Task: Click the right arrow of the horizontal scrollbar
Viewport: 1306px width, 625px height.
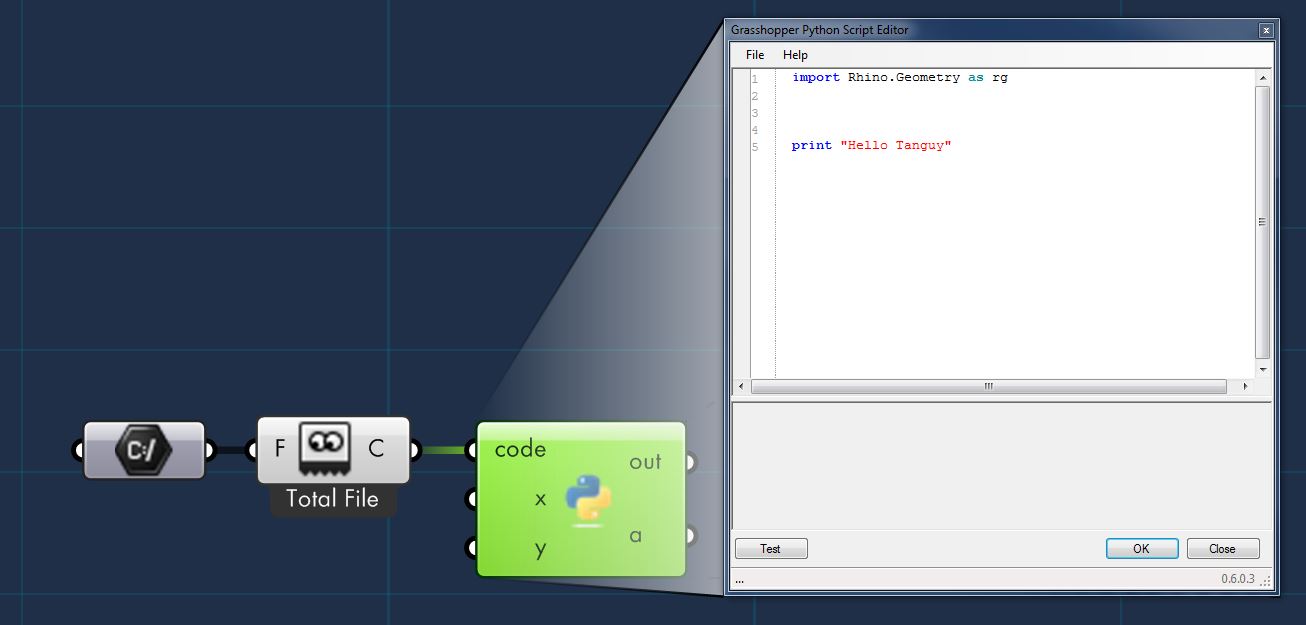Action: (x=1245, y=386)
